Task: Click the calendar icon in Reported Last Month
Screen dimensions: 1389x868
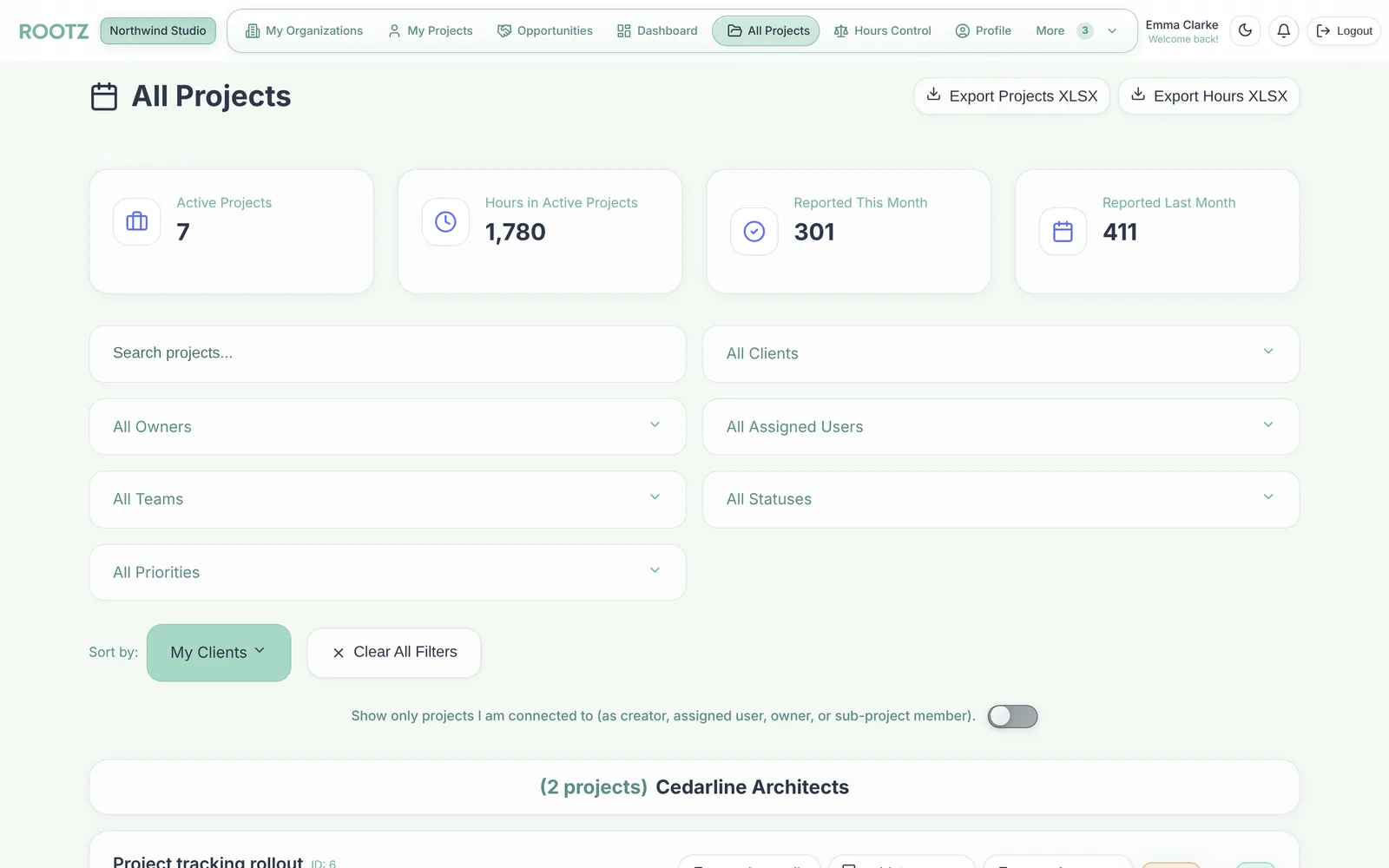Action: point(1063,231)
